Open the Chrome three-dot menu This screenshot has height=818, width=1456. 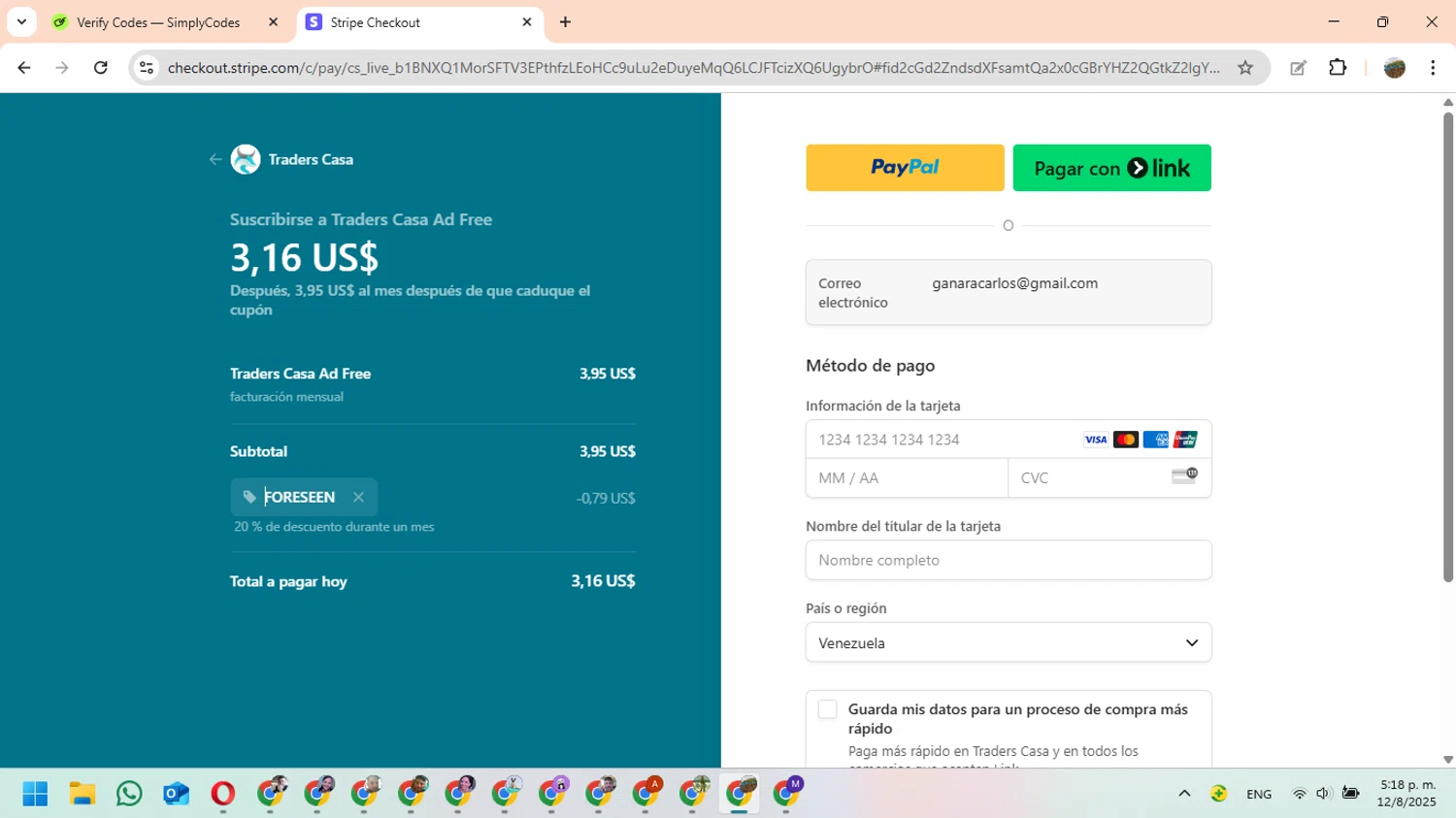pyautogui.click(x=1433, y=68)
